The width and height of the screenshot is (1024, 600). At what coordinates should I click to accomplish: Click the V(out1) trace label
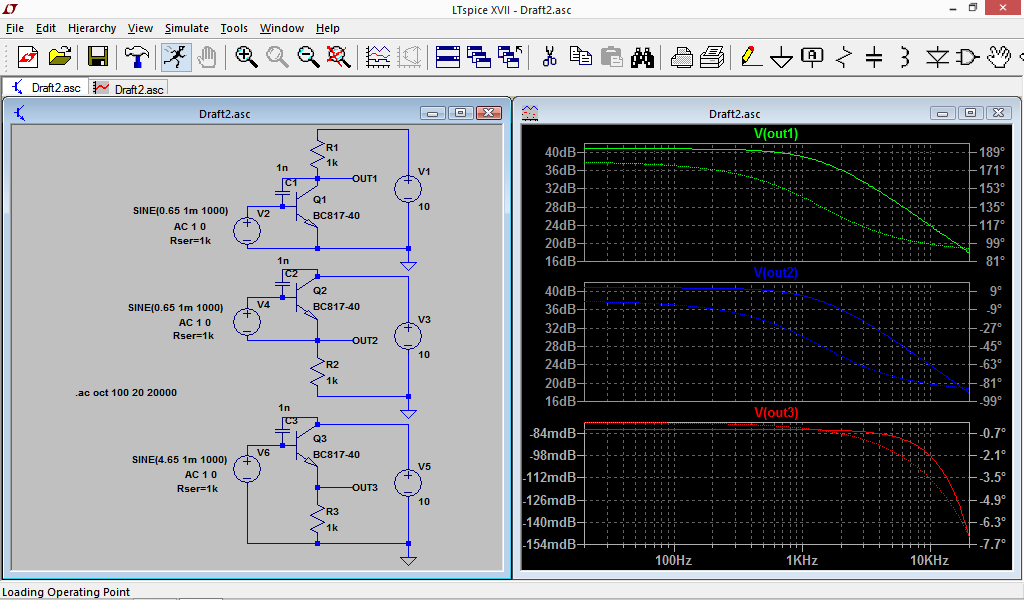776,134
